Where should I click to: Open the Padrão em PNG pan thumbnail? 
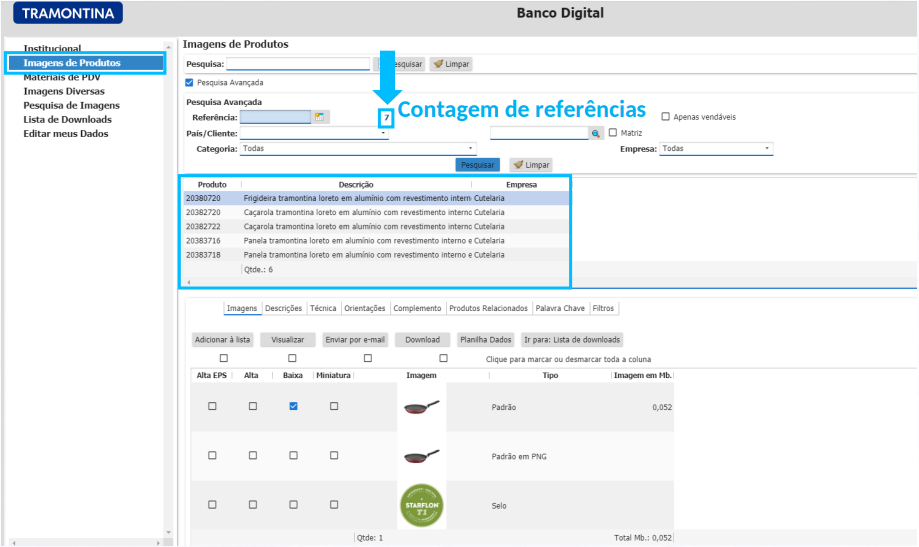pyautogui.click(x=421, y=456)
